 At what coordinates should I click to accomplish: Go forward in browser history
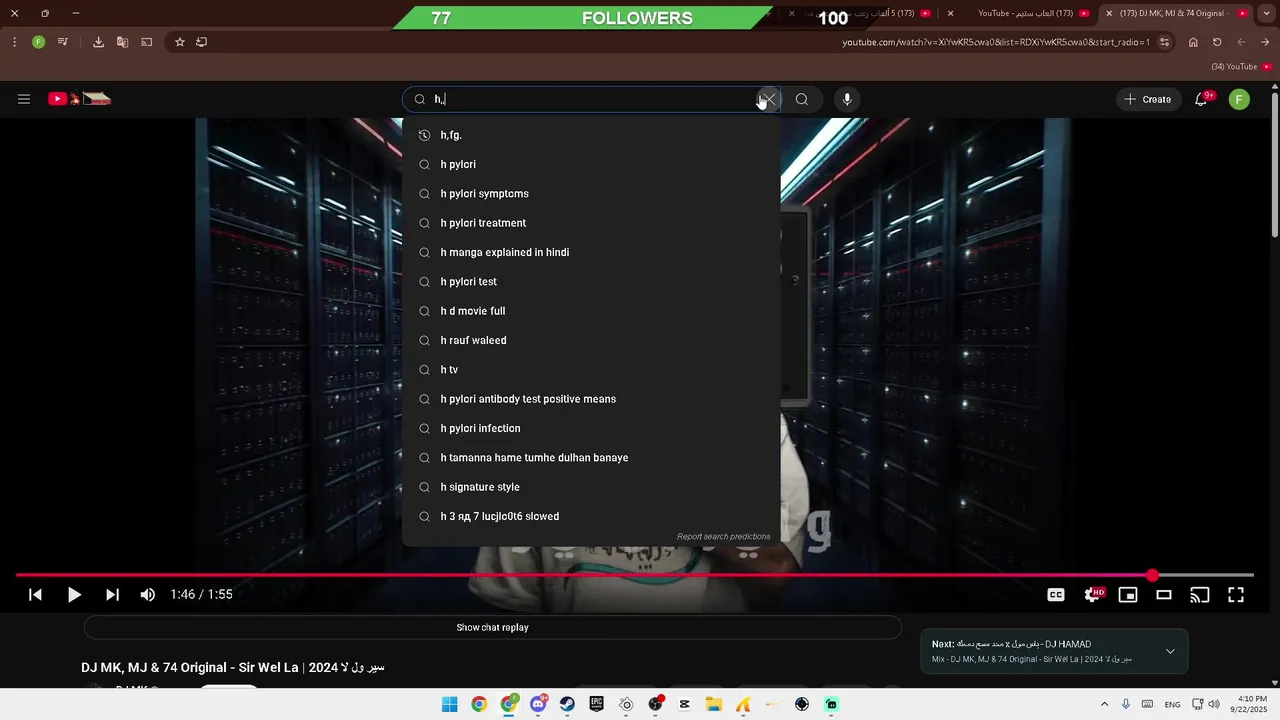tap(1241, 42)
